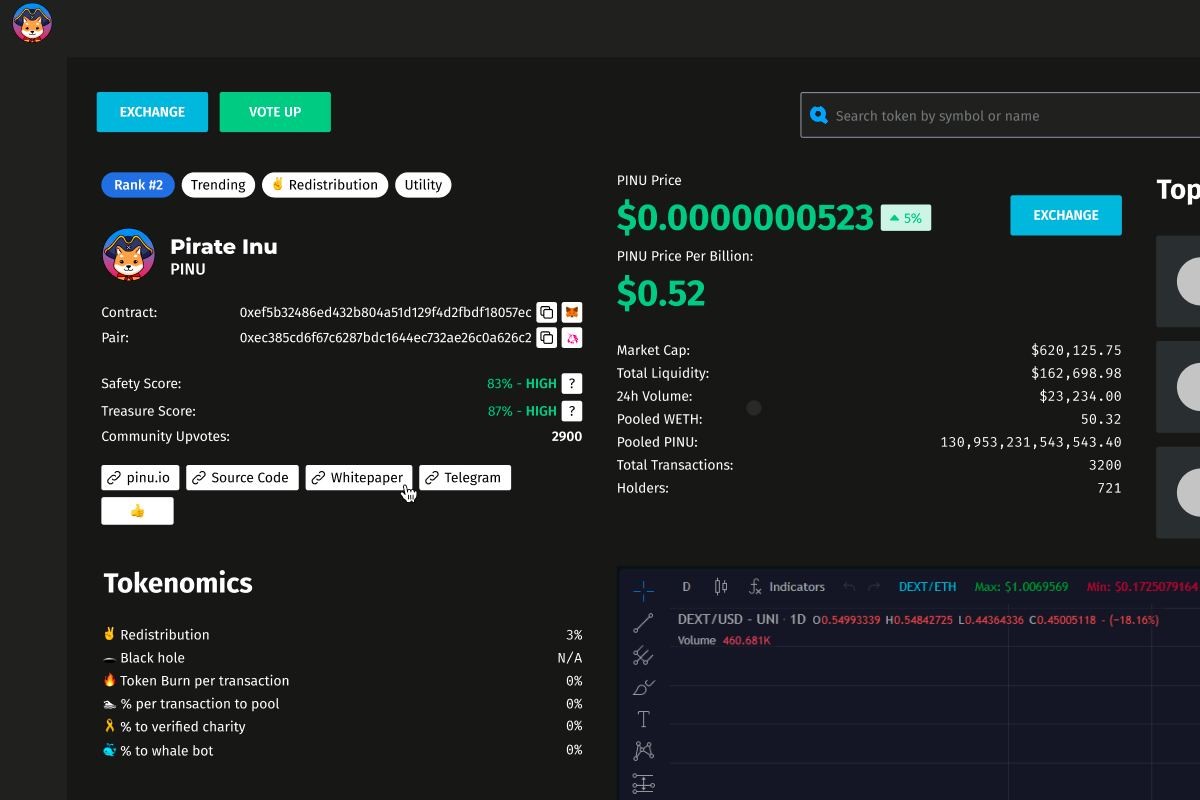
Task: Select the prediction and measurement tool
Action: tap(643, 782)
